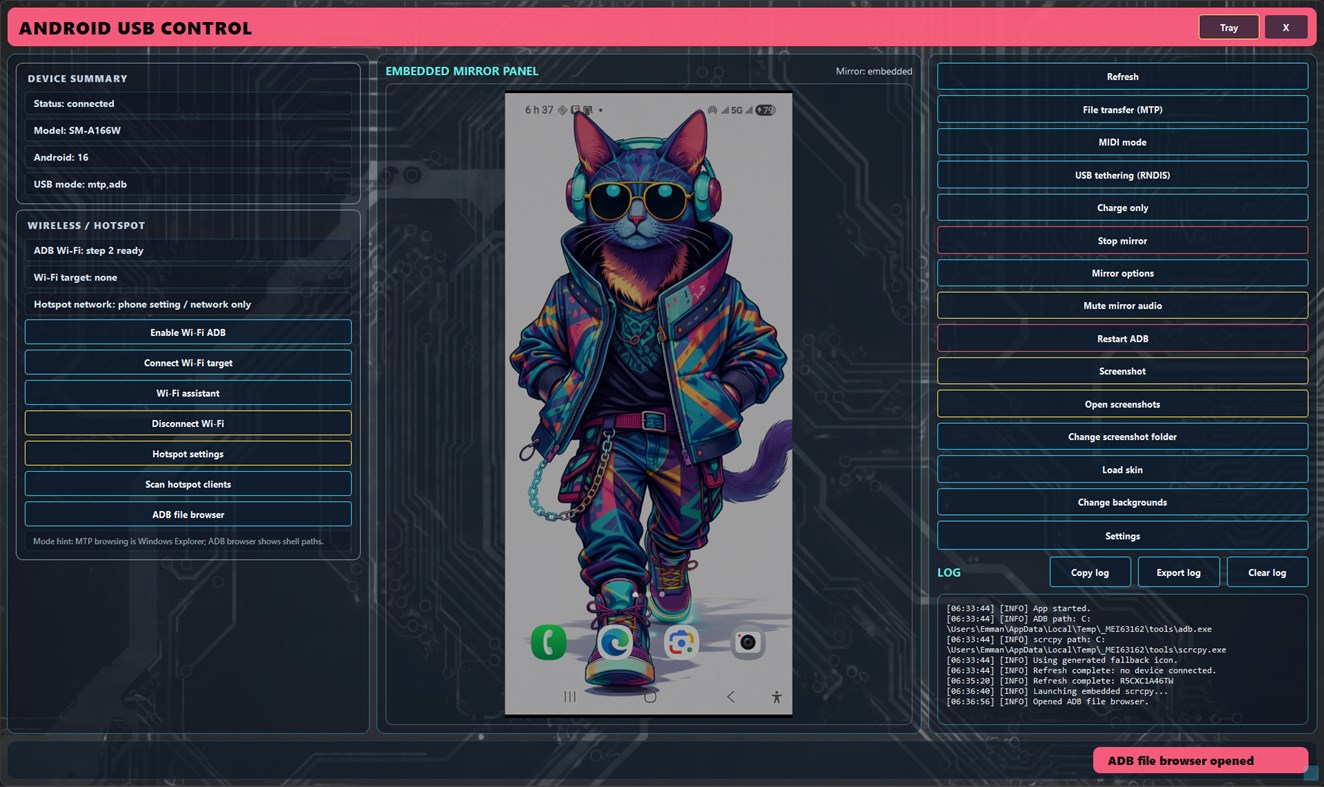
Task: Click Stop mirror
Action: (x=1122, y=241)
